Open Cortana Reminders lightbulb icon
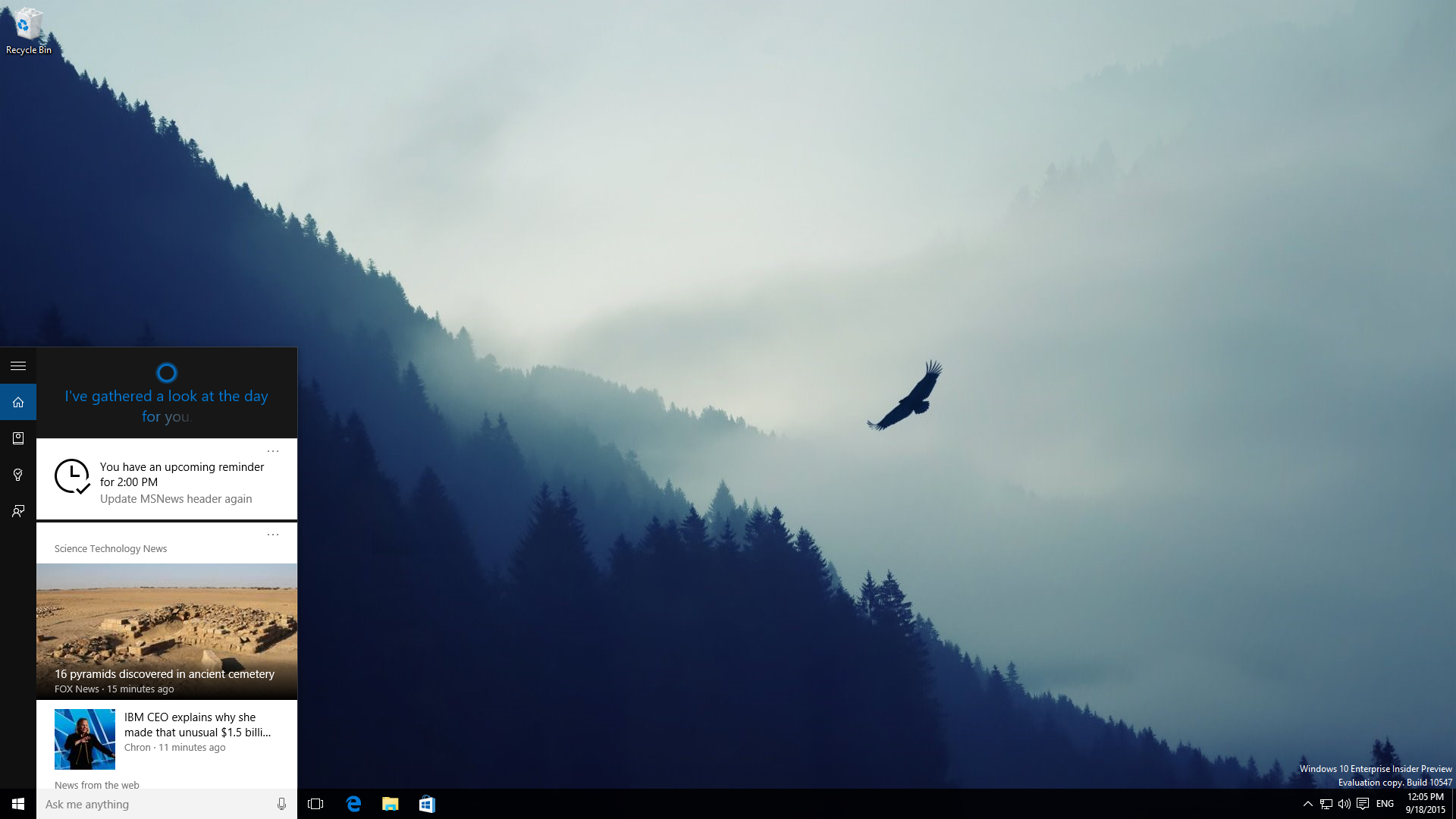This screenshot has width=1456, height=819. (x=18, y=475)
